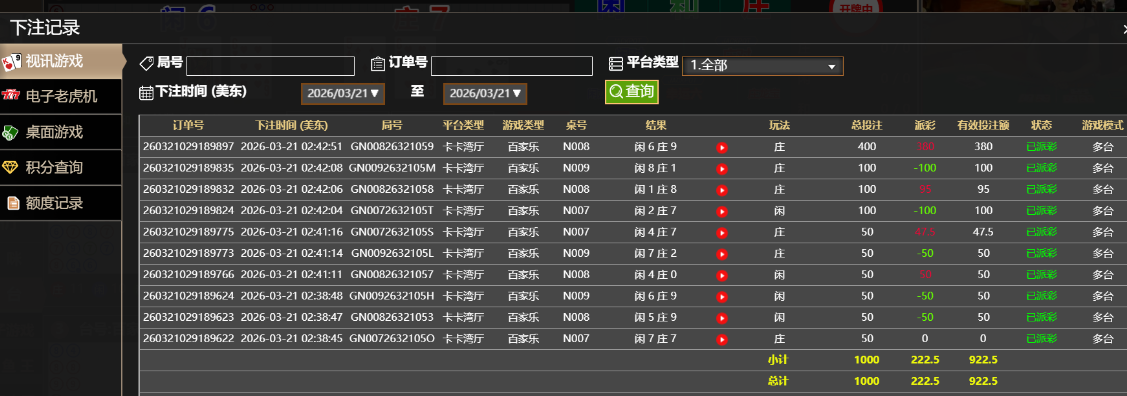Screen dimensions: 1127x396
Task: Play replay for order 260321029189773
Action: point(722,254)
